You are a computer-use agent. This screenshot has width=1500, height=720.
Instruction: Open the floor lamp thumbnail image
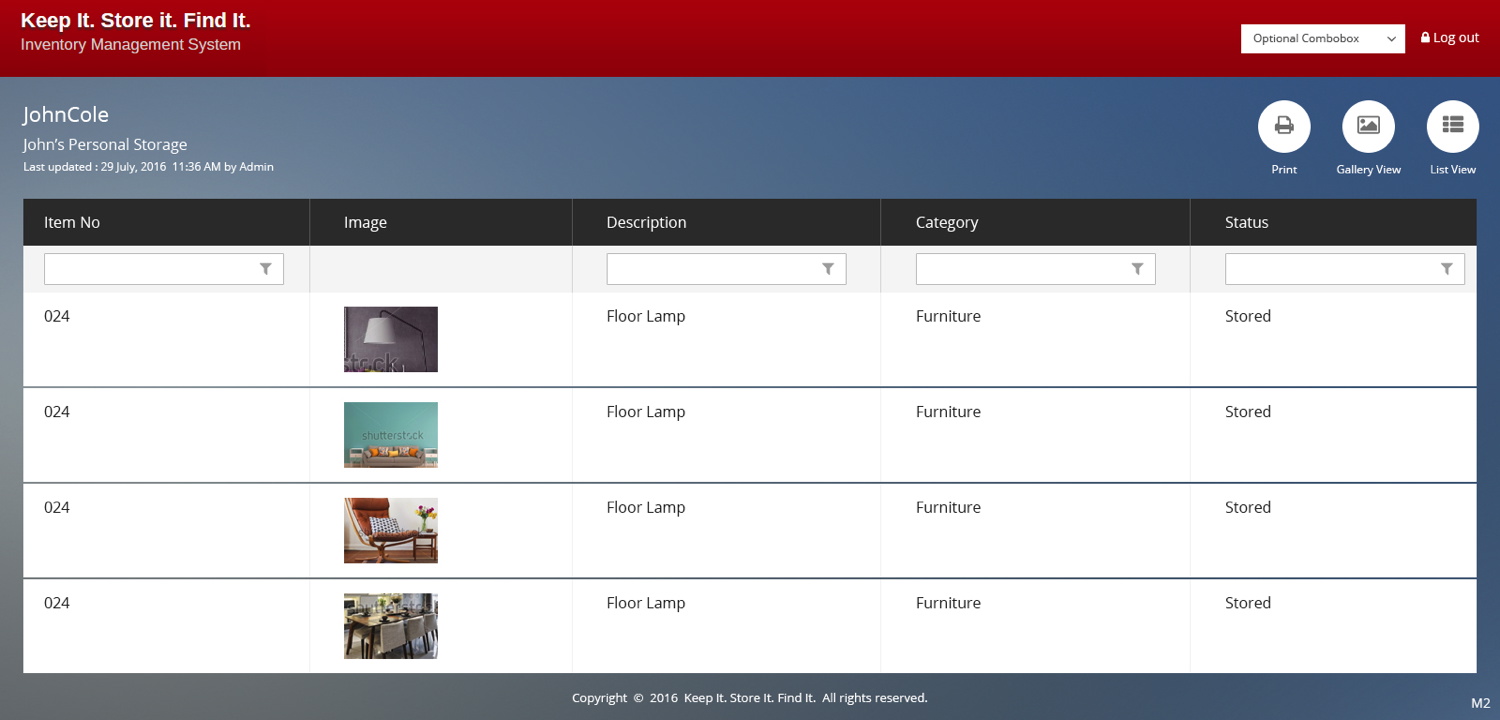click(x=390, y=339)
